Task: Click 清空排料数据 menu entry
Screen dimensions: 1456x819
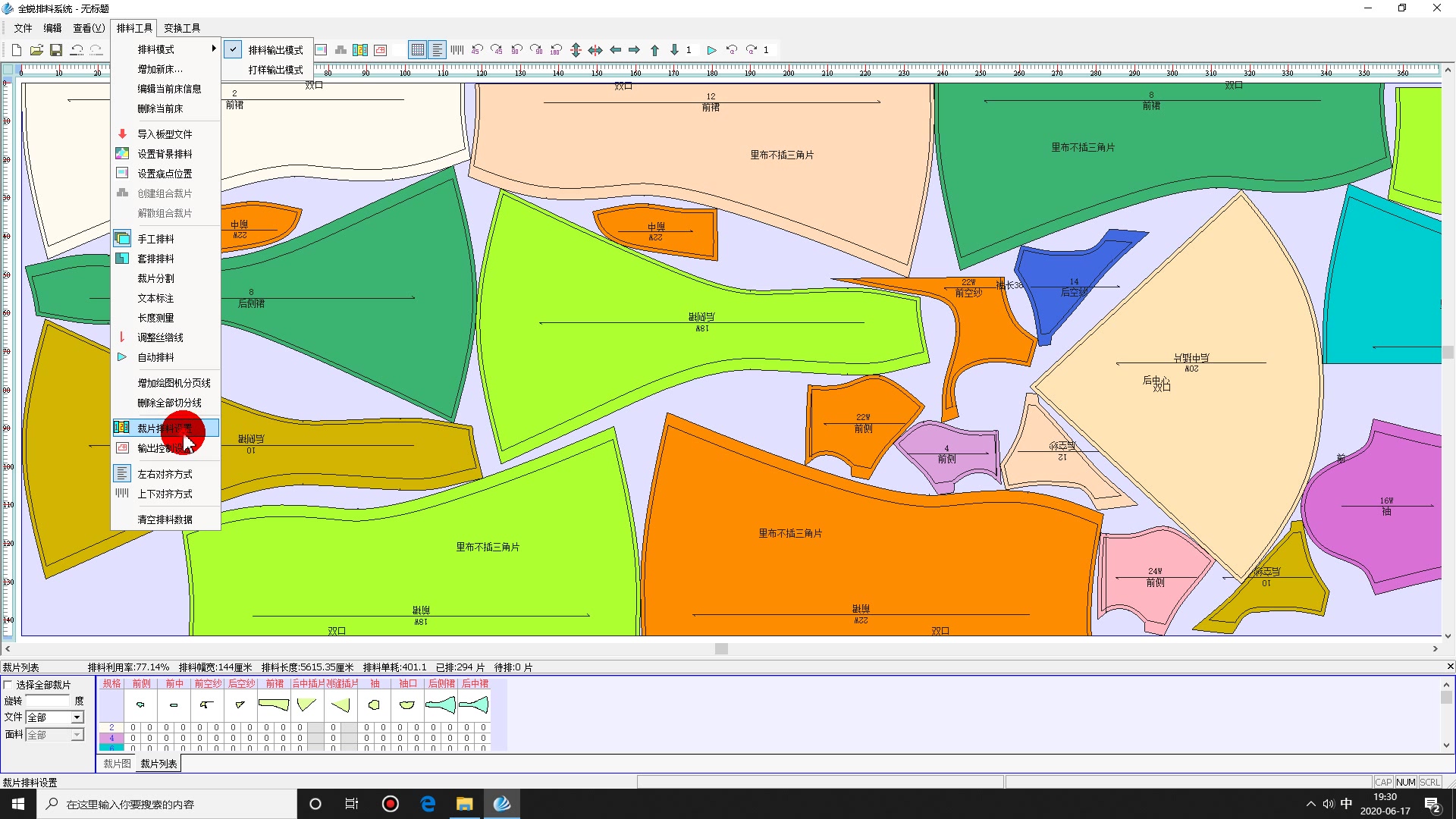Action: [x=165, y=519]
